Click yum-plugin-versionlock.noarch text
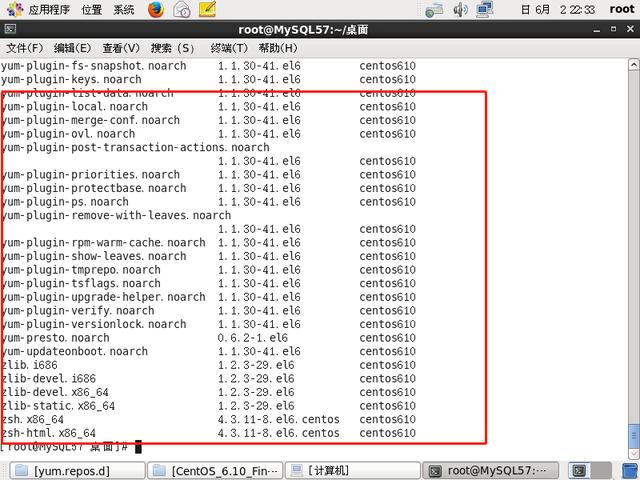 93,324
